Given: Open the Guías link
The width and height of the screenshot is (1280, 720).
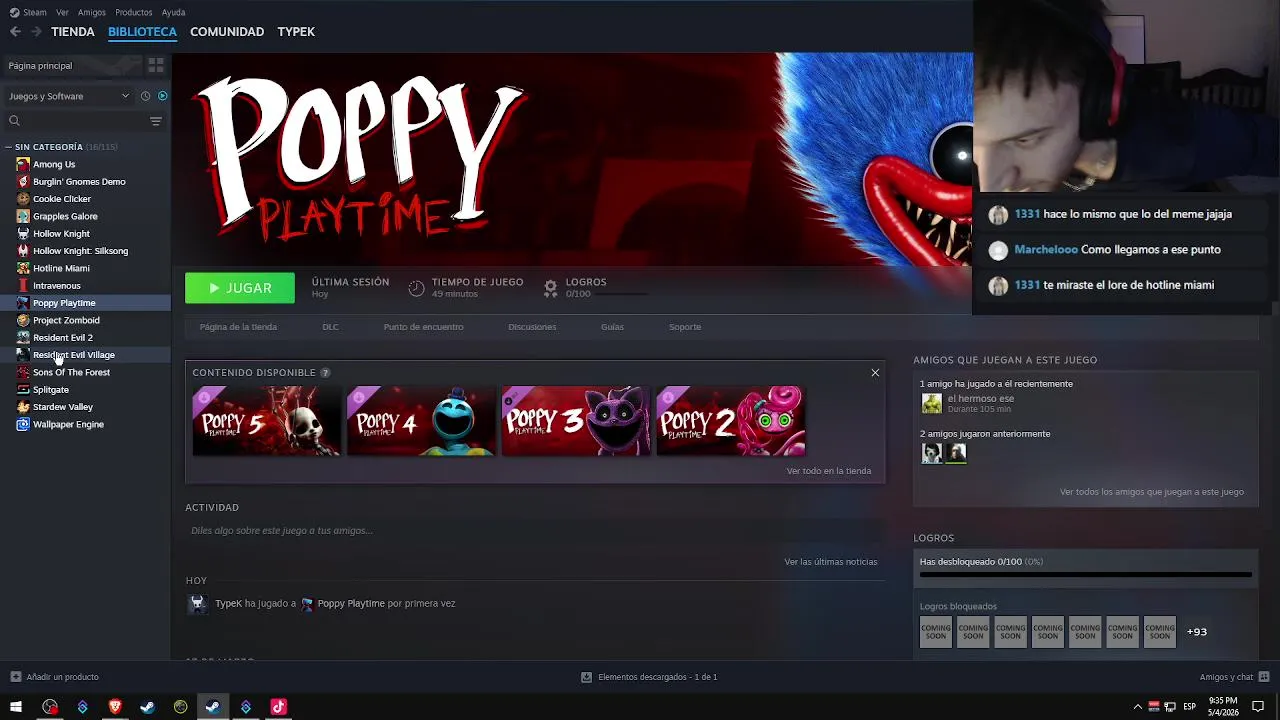Looking at the screenshot, I should [x=612, y=327].
